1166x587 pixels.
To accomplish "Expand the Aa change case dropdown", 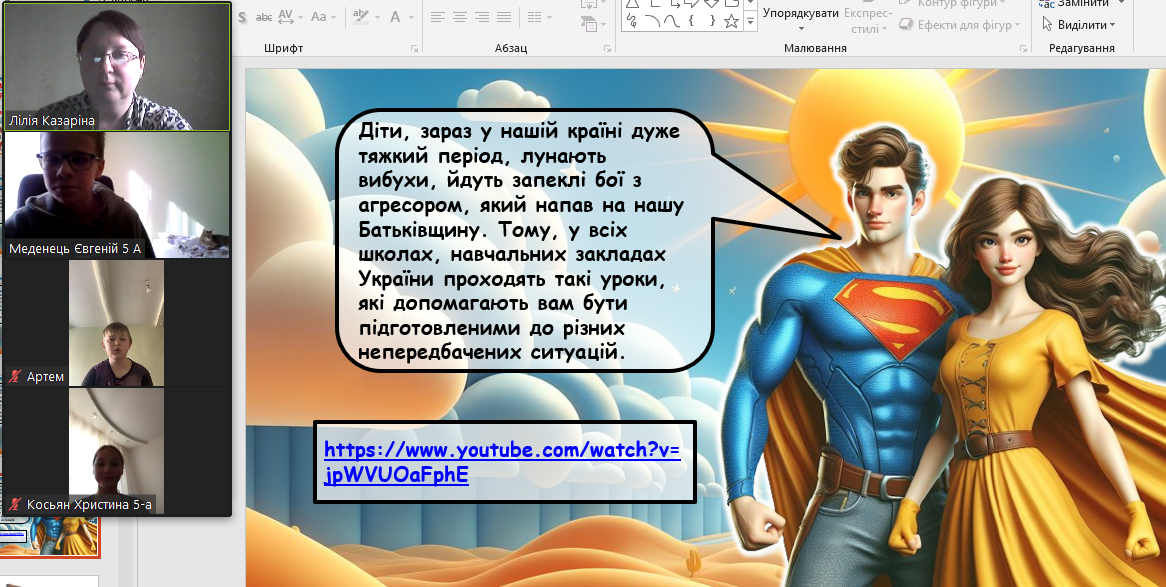I will (333, 17).
